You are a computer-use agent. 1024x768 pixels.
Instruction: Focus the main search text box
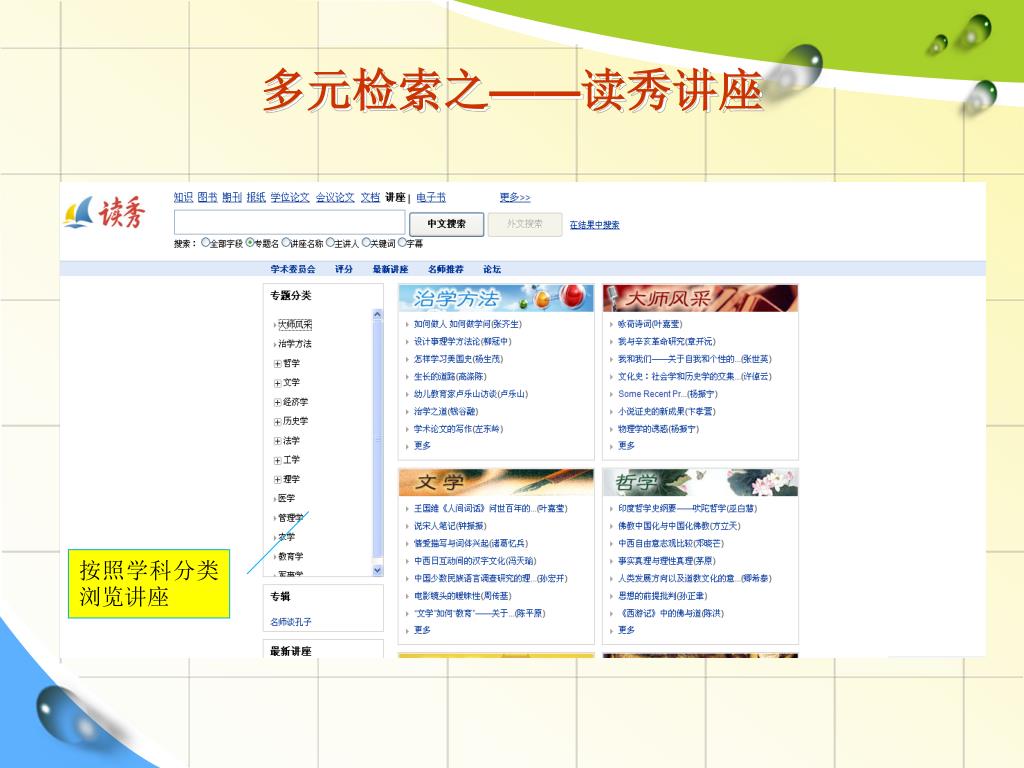coord(289,223)
